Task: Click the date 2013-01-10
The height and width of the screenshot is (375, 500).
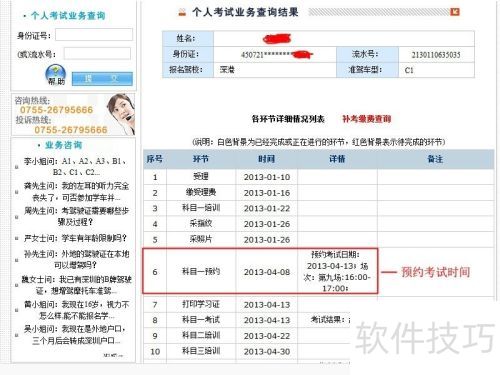Action: coord(267,177)
